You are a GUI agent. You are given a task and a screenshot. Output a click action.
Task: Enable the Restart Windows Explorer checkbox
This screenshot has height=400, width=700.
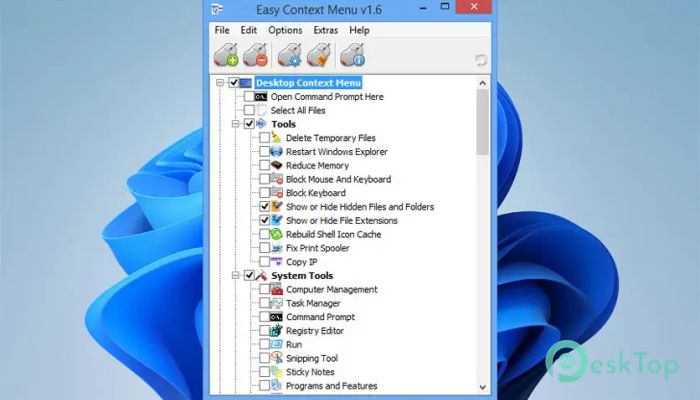coord(264,151)
